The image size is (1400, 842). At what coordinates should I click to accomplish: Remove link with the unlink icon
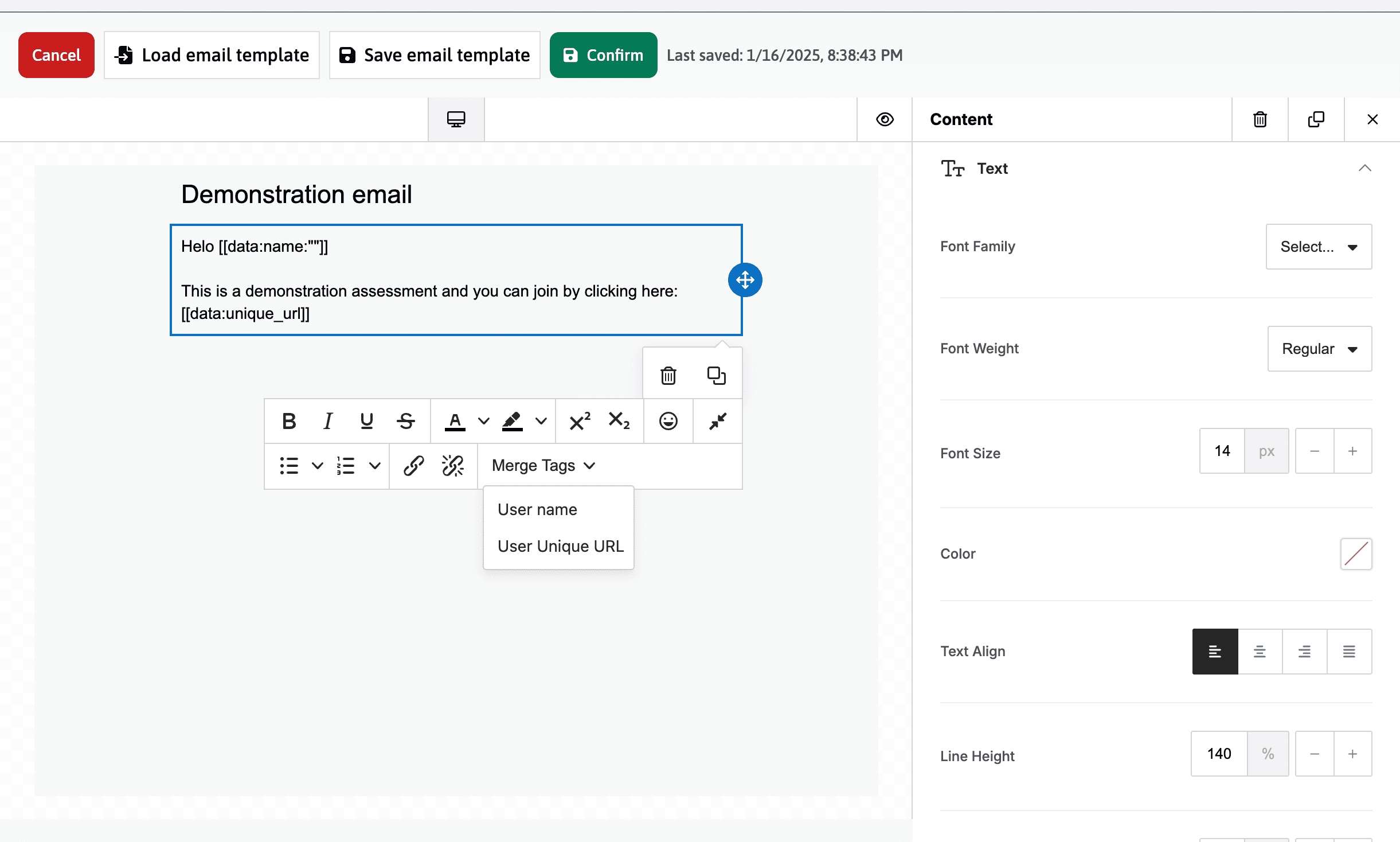[452, 466]
